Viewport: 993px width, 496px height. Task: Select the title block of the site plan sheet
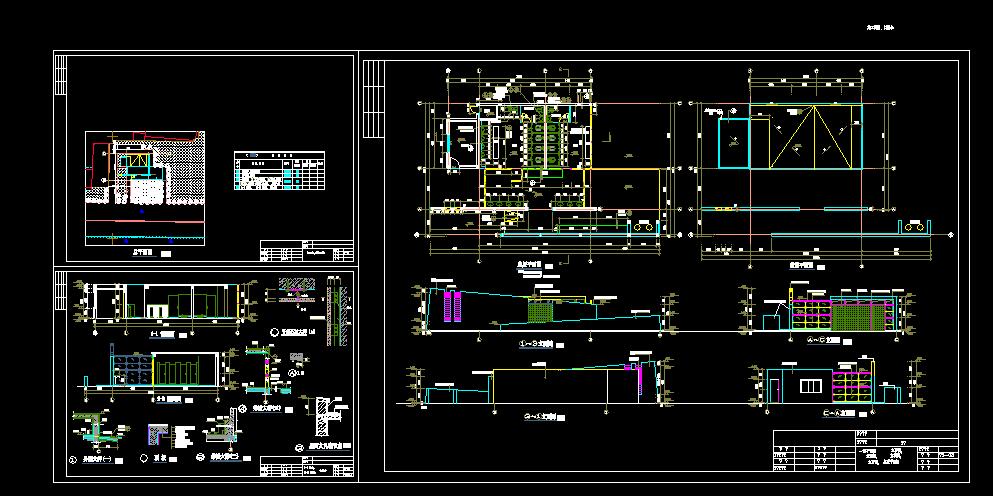(x=307, y=251)
